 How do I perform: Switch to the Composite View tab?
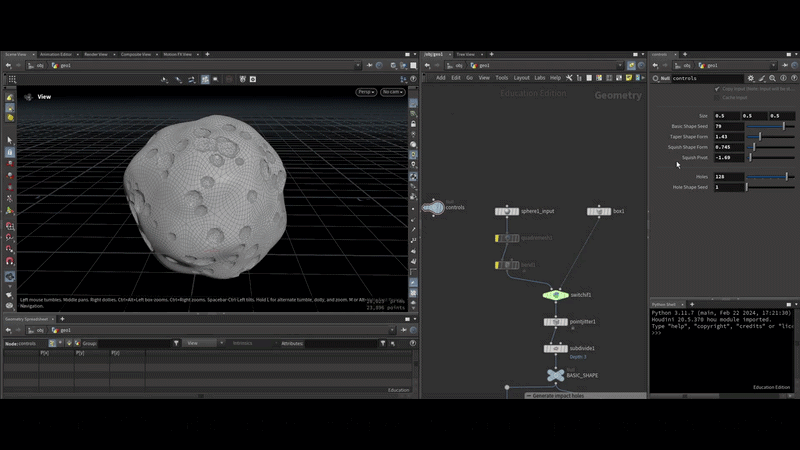coord(136,54)
